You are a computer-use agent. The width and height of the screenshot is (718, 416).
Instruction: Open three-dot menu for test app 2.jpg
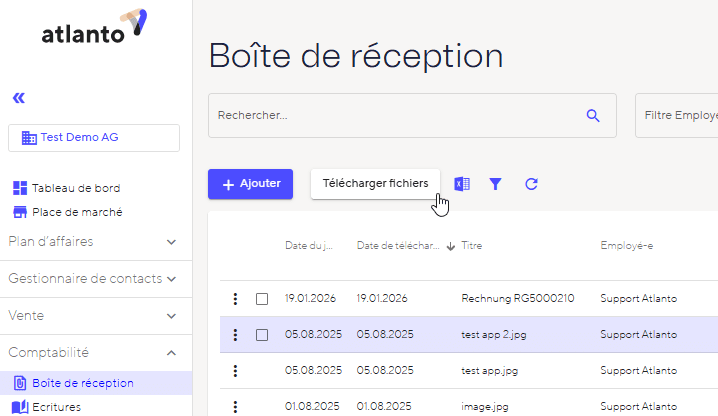click(x=235, y=335)
